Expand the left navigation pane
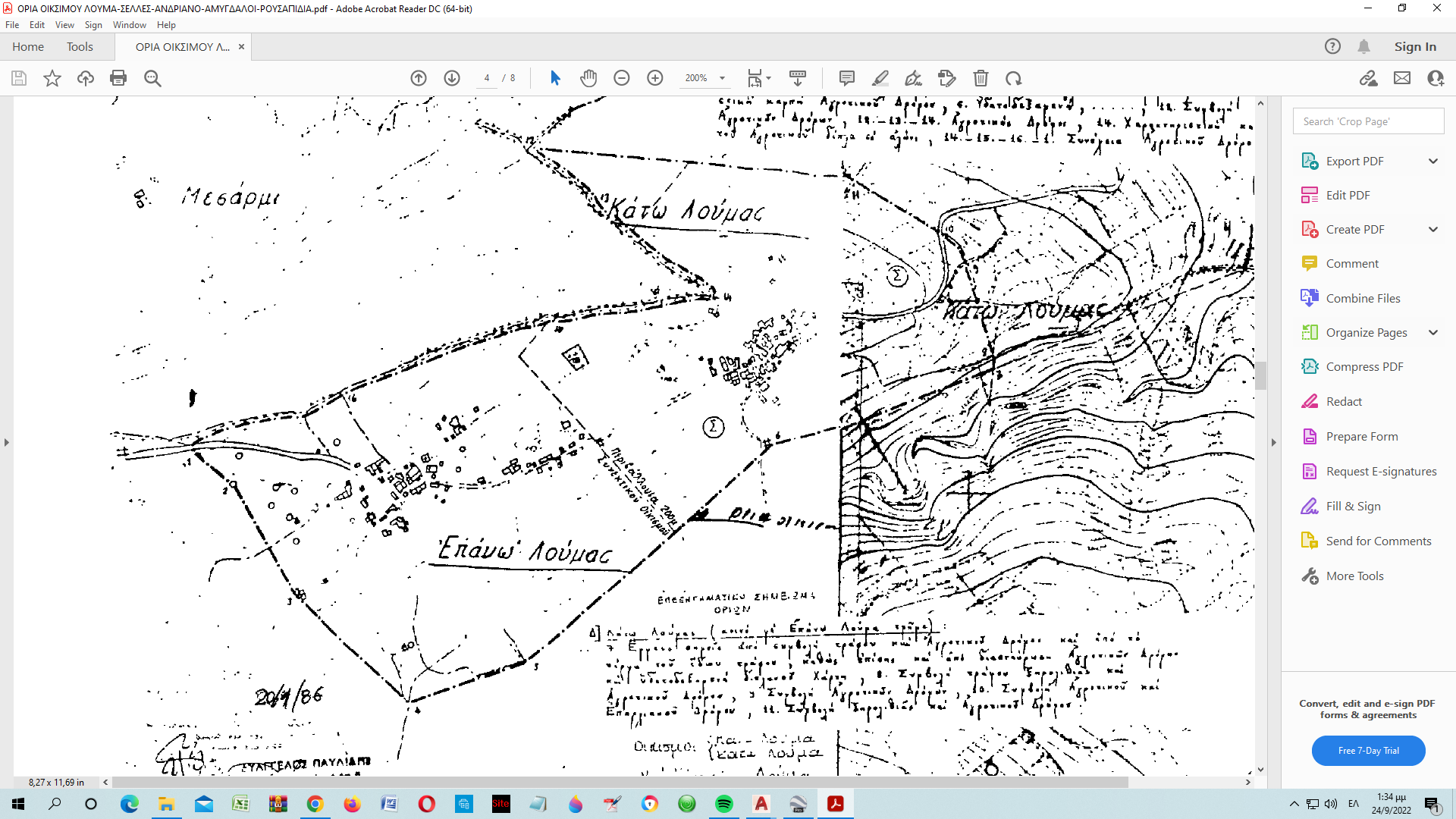 (7, 442)
